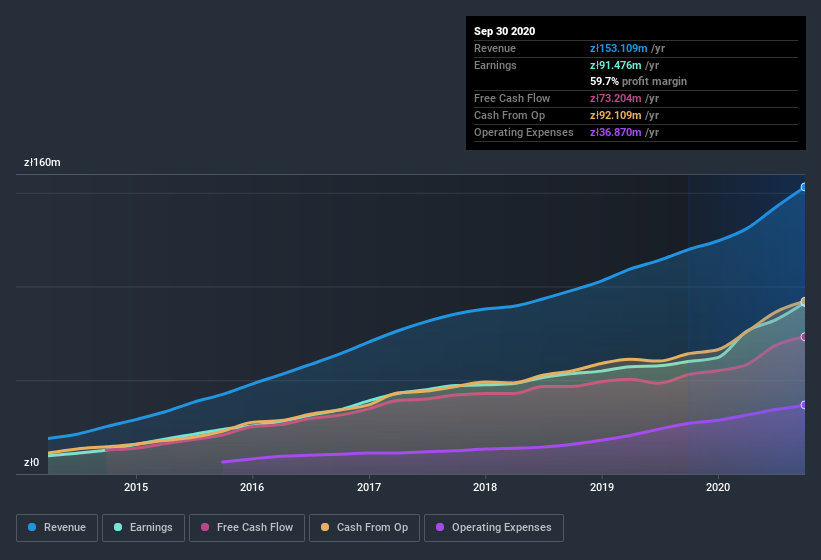Click the 59.7% profit margin text
Screen dimensions: 821x560
638,81
